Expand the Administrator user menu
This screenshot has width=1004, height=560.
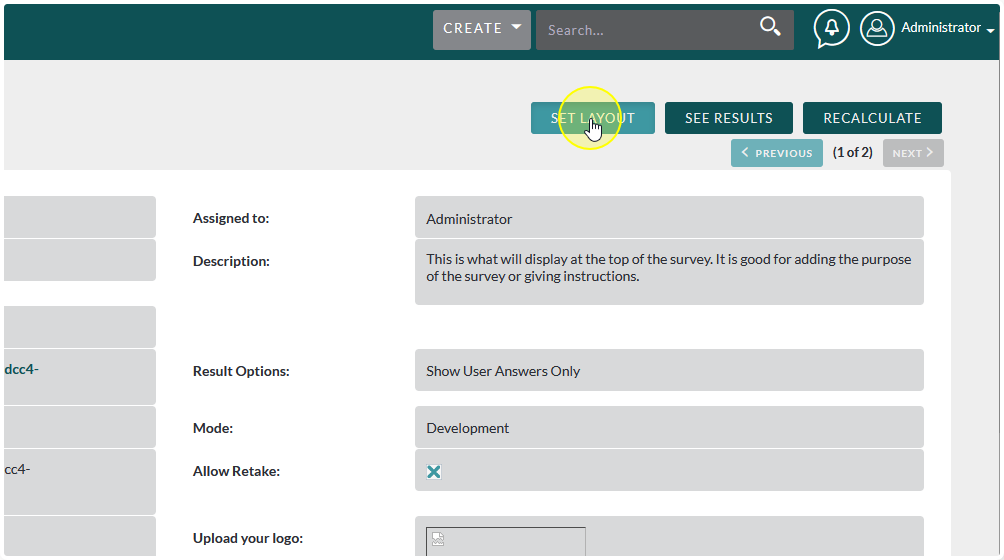coord(947,28)
